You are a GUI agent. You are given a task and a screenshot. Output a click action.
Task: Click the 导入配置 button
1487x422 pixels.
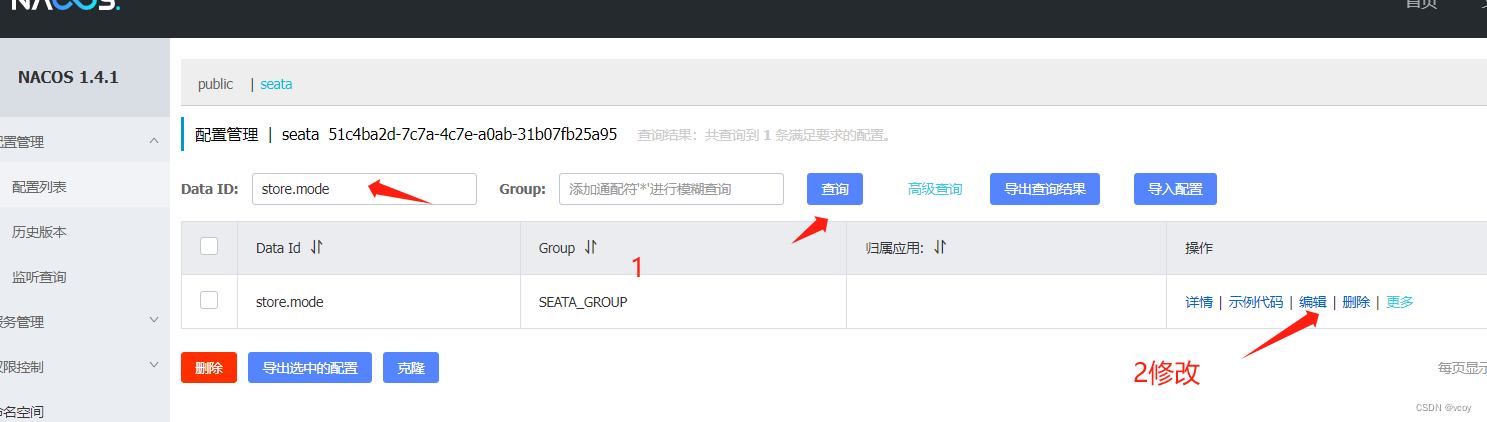(1175, 189)
